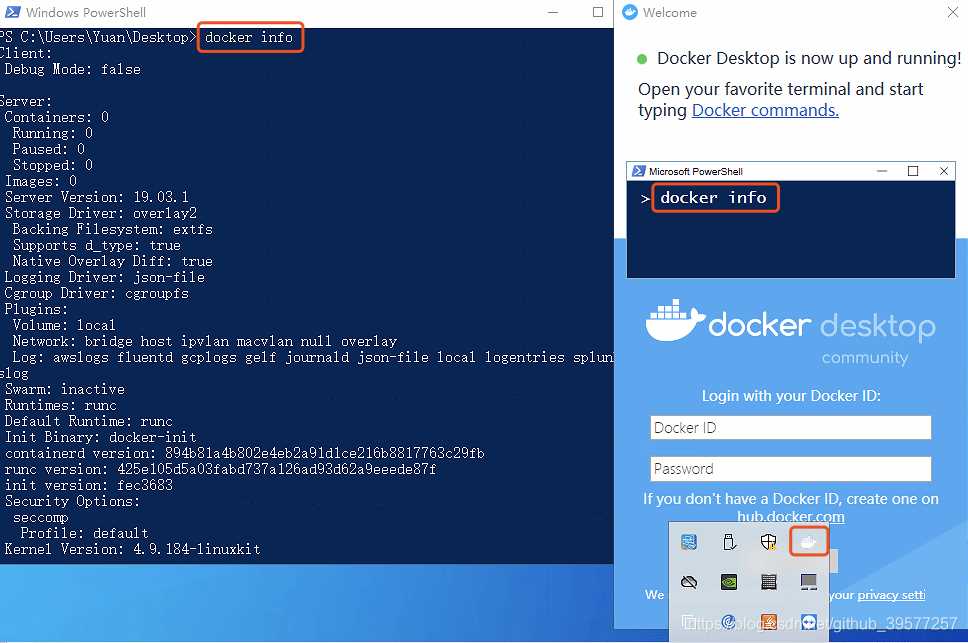Minimize the Windows PowerShell window
The image size is (968, 643).
tap(553, 12)
